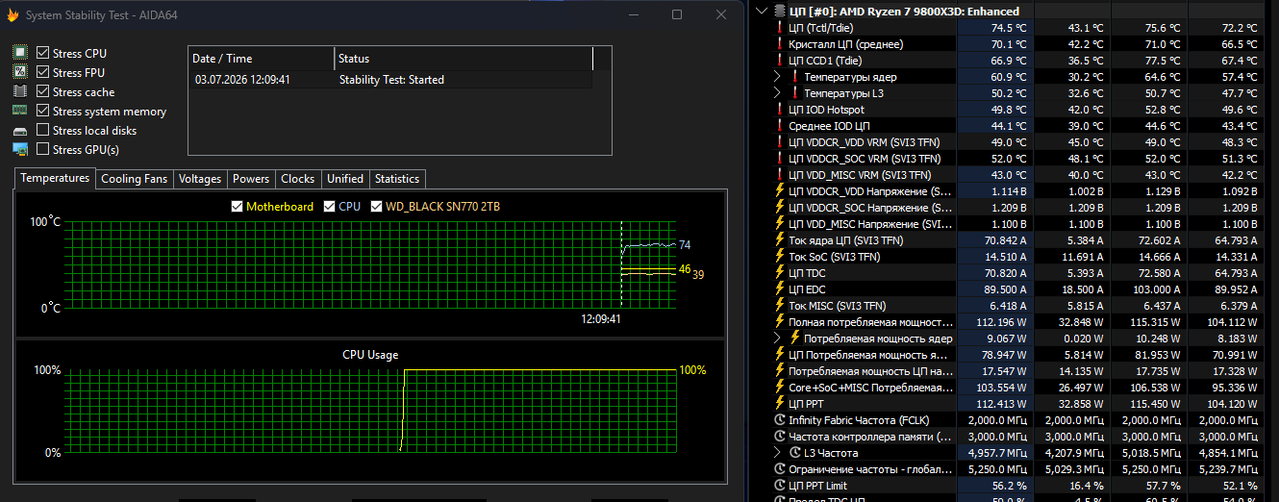Open the Clocks tab
This screenshot has width=1279, height=502.
[298, 179]
